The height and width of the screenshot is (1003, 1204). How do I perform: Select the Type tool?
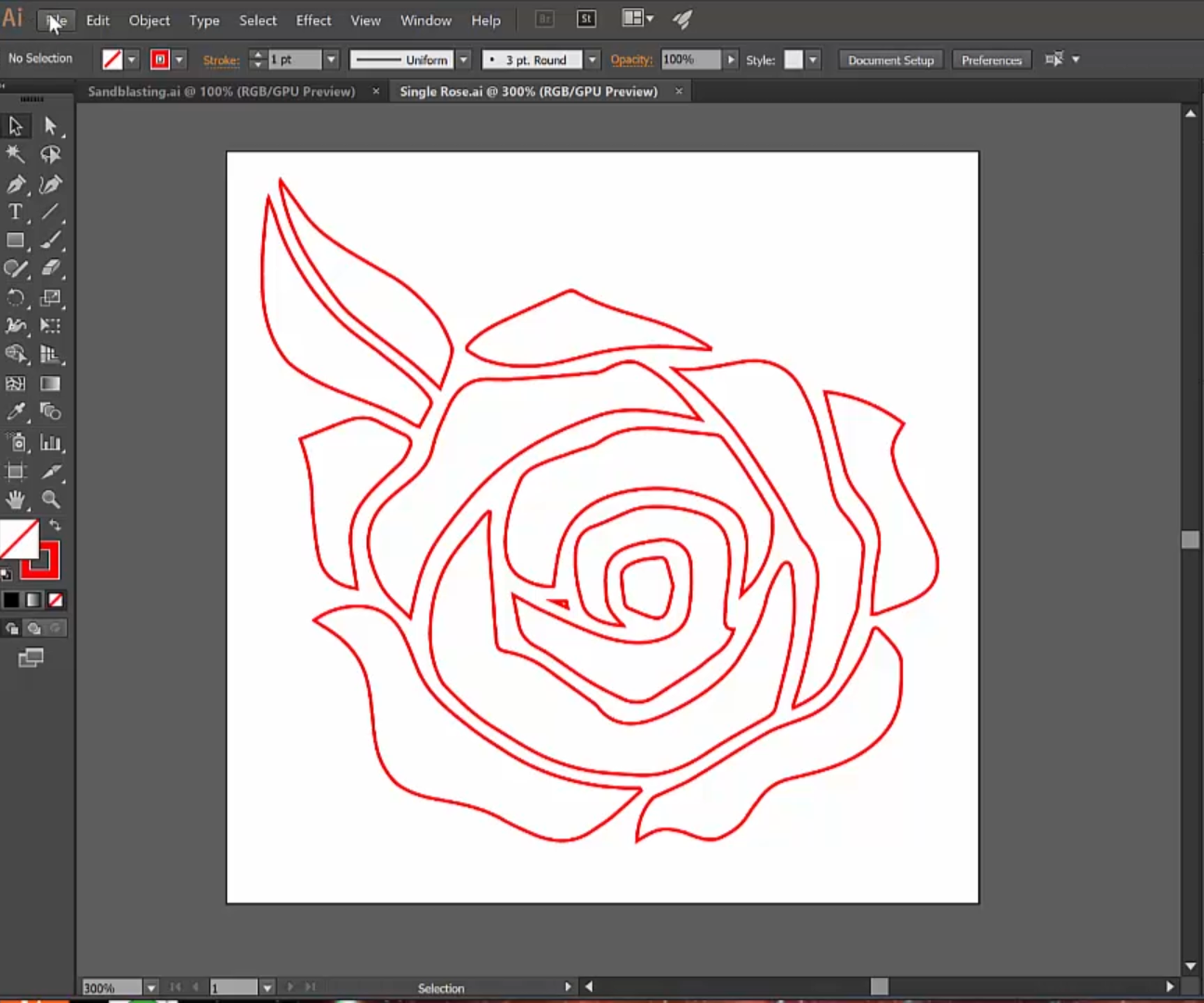15,212
